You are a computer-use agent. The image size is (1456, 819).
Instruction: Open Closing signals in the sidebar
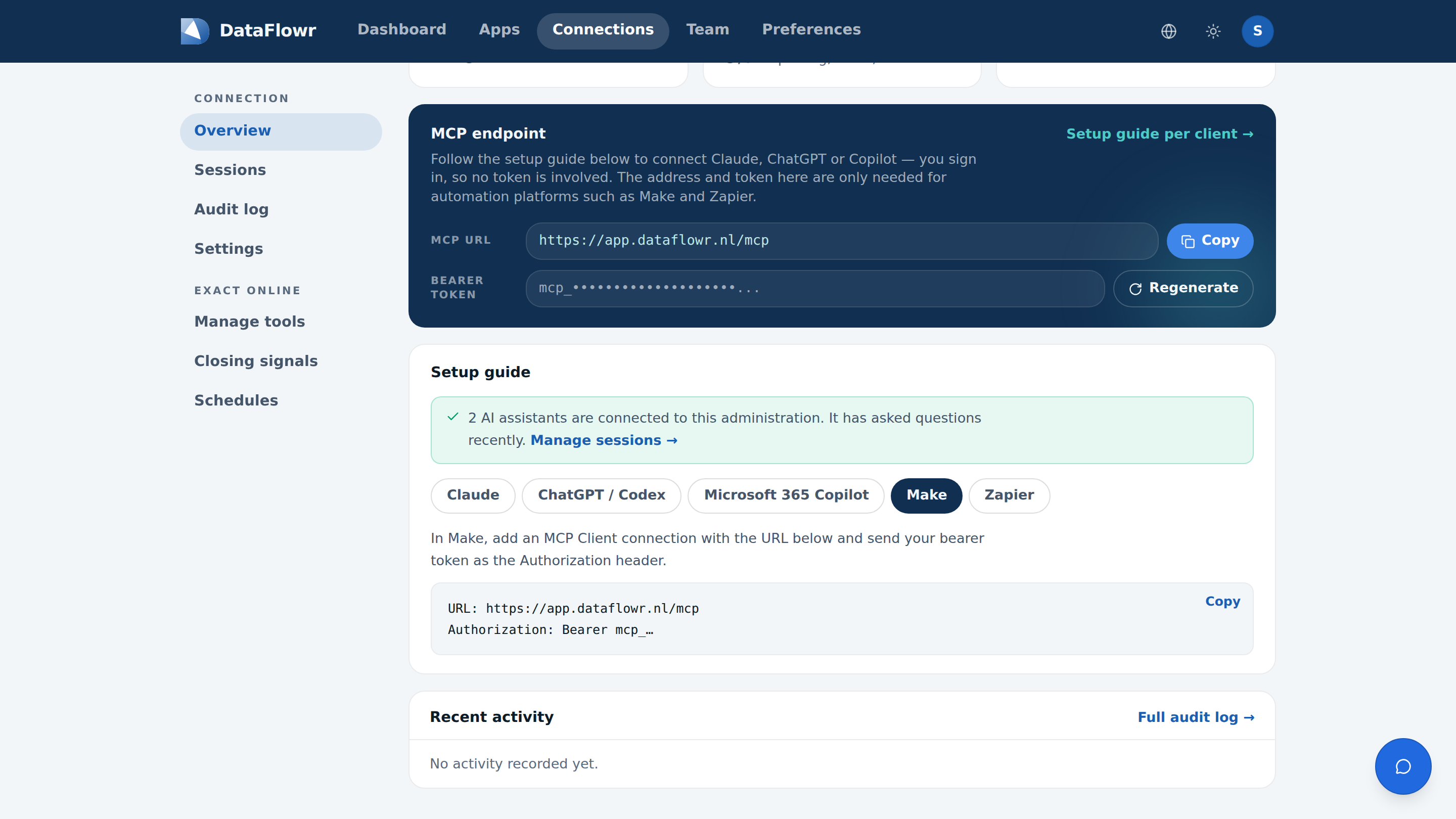281,361
